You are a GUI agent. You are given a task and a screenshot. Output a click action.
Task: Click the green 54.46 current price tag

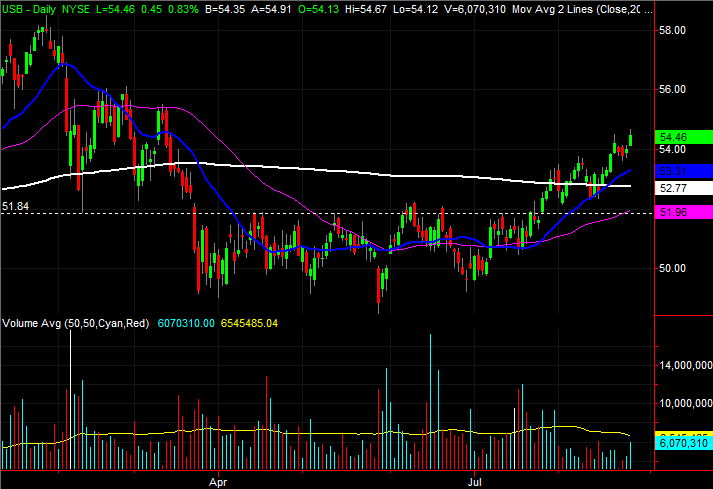click(x=683, y=137)
